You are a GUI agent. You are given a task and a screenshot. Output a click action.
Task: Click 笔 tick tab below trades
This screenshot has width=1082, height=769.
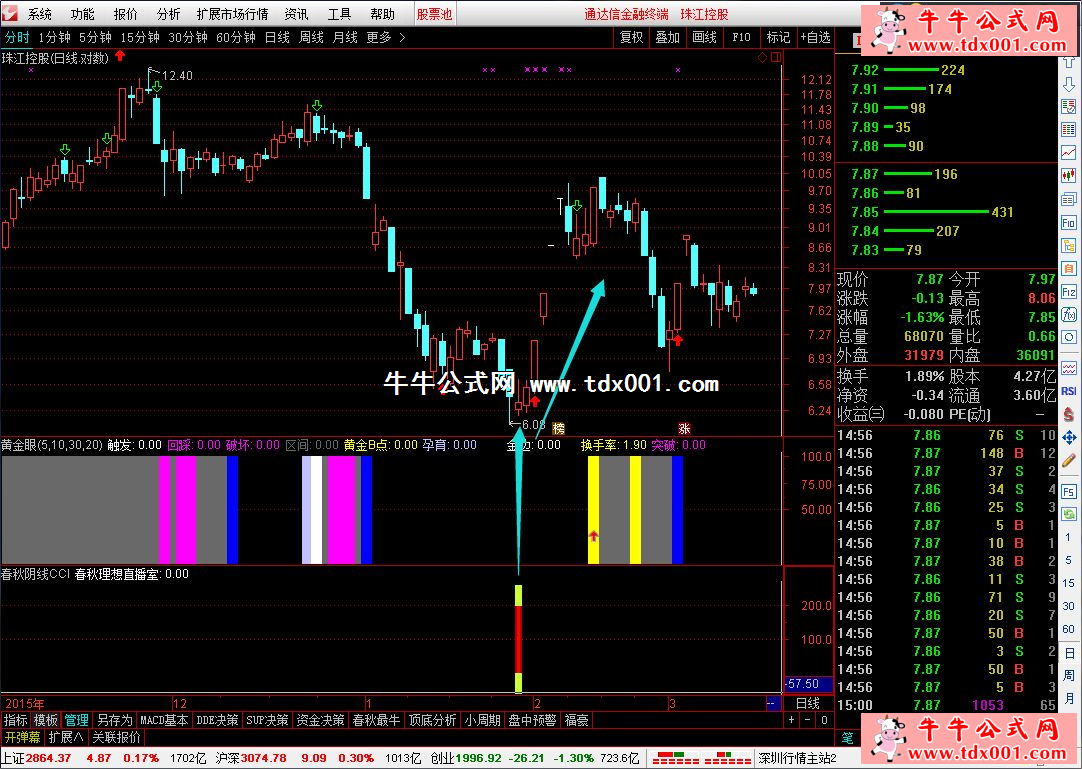(847, 738)
